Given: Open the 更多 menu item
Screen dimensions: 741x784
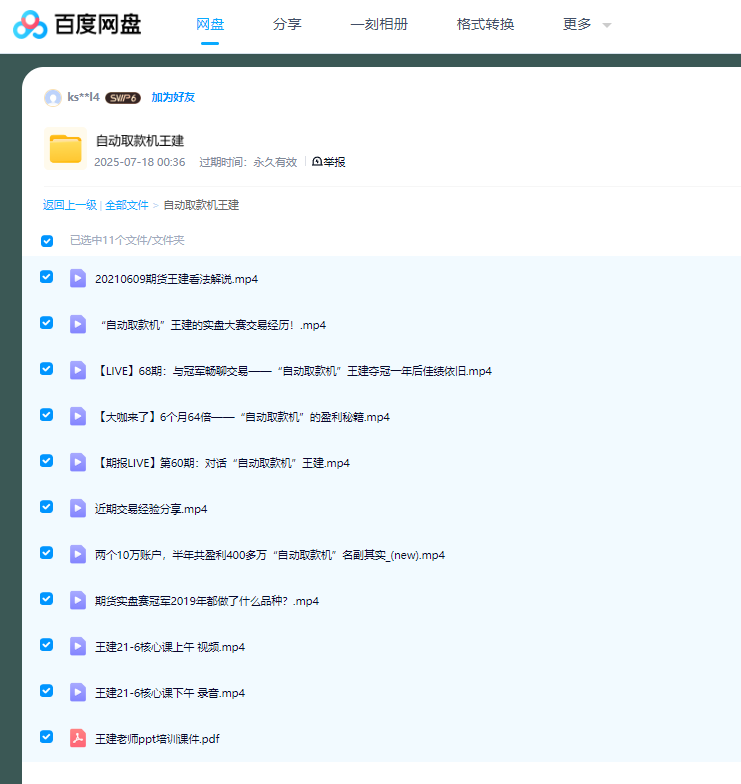Looking at the screenshot, I should (577, 24).
